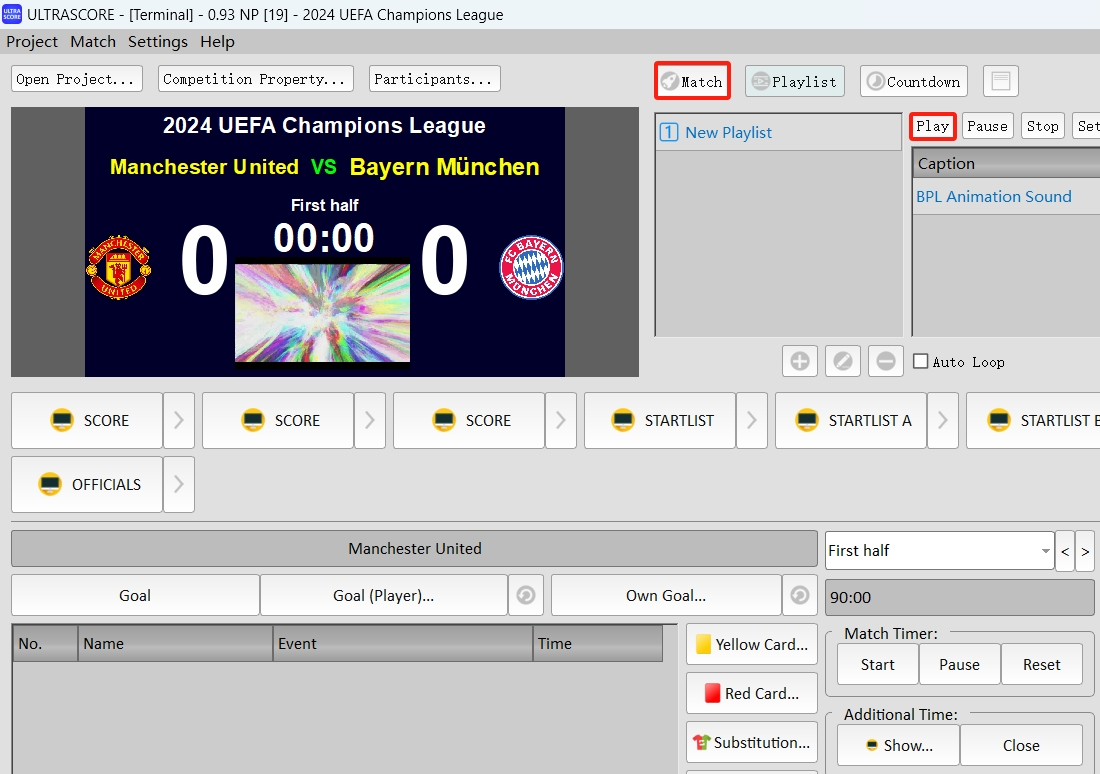Expand the arrow next to OFFICIALS button
This screenshot has width=1100, height=774.
tap(179, 484)
